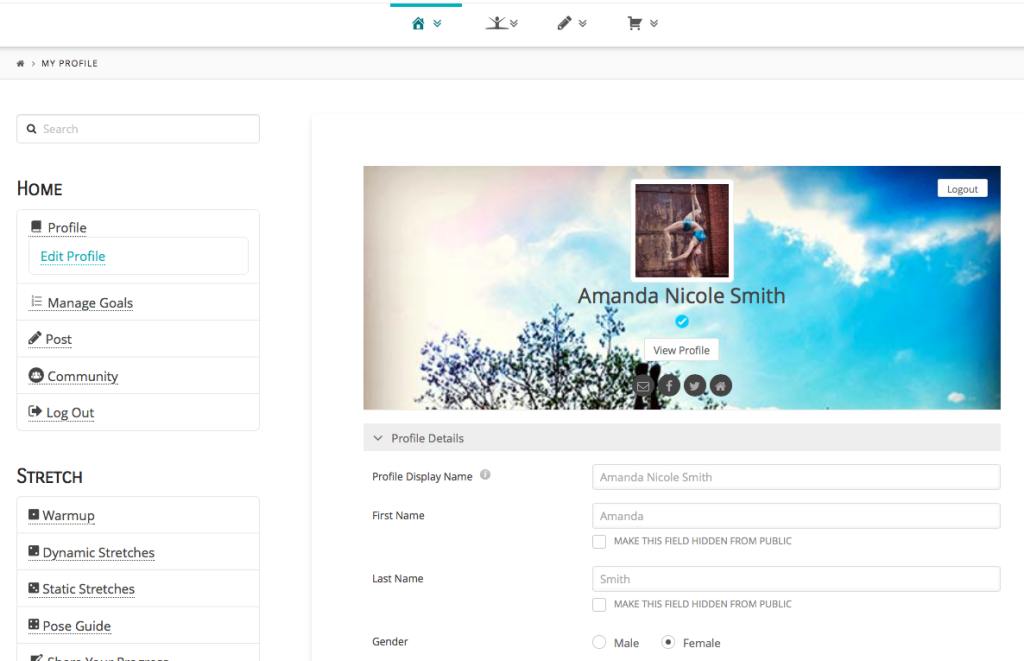
Task: Click the breadcrumb home icon
Action: 20,63
